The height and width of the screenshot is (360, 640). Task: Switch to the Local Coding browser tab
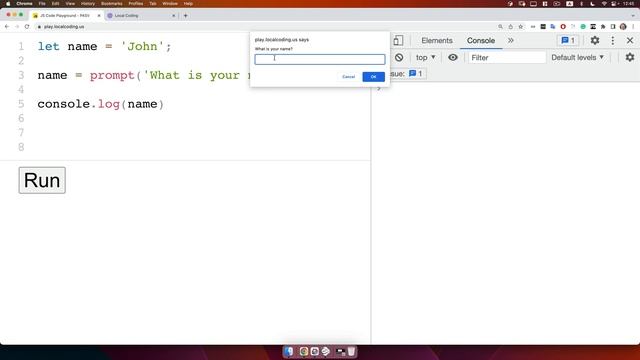139,16
